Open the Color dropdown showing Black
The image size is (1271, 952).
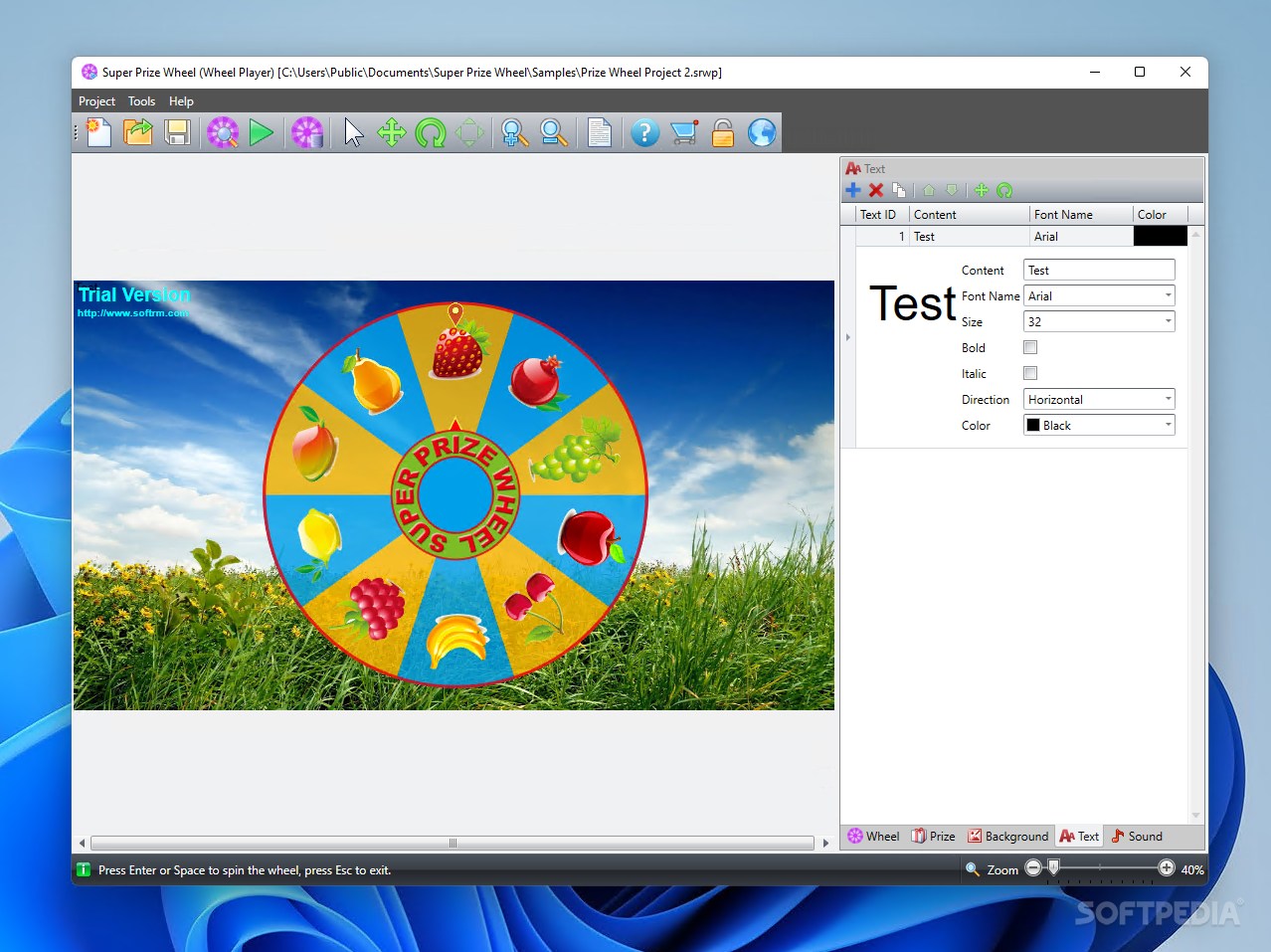pyautogui.click(x=1099, y=425)
